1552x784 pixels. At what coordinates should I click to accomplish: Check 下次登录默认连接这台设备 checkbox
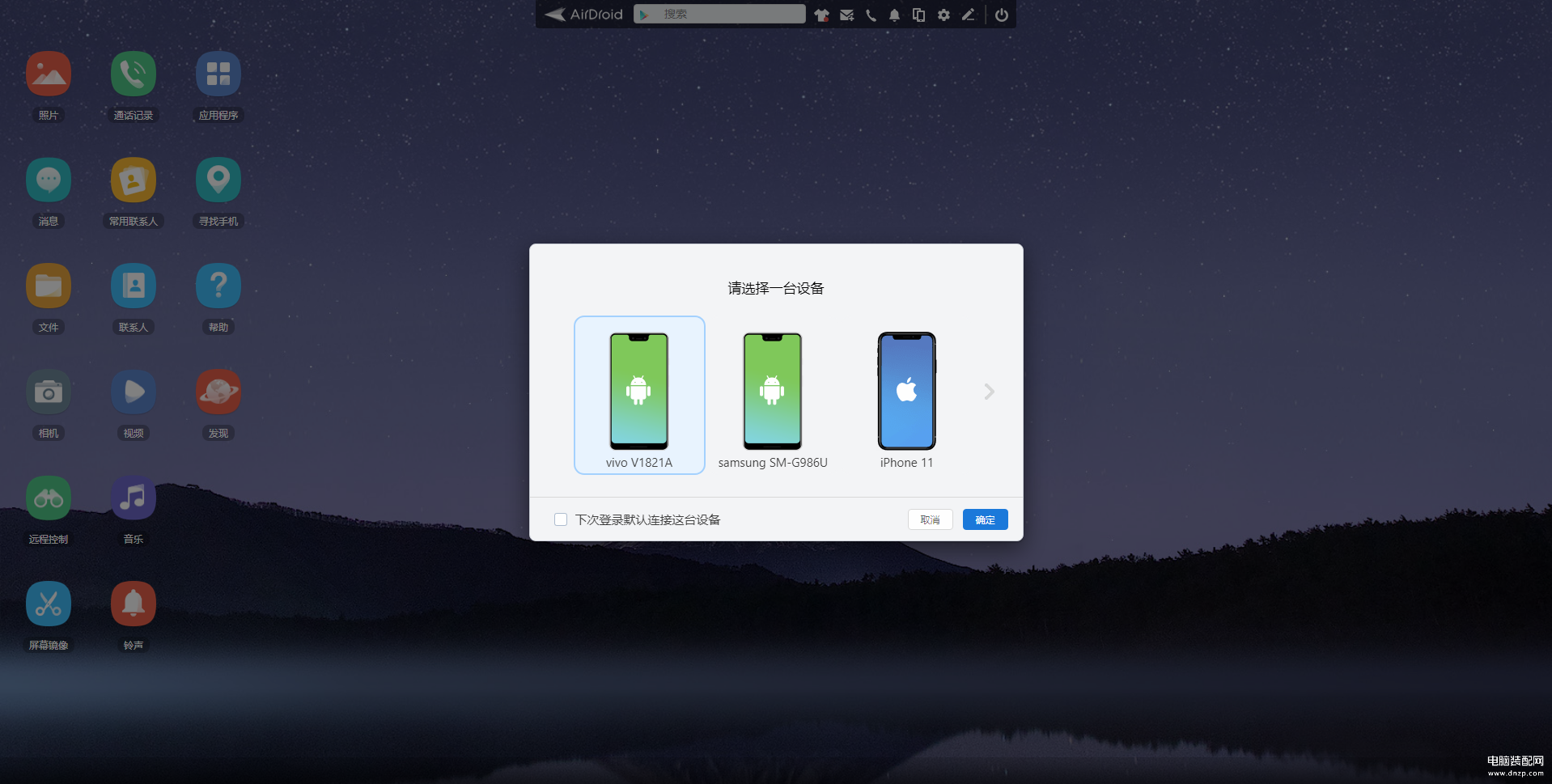pos(561,519)
